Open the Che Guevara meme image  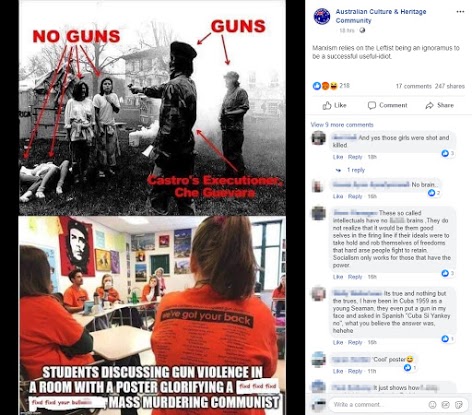tap(152, 207)
